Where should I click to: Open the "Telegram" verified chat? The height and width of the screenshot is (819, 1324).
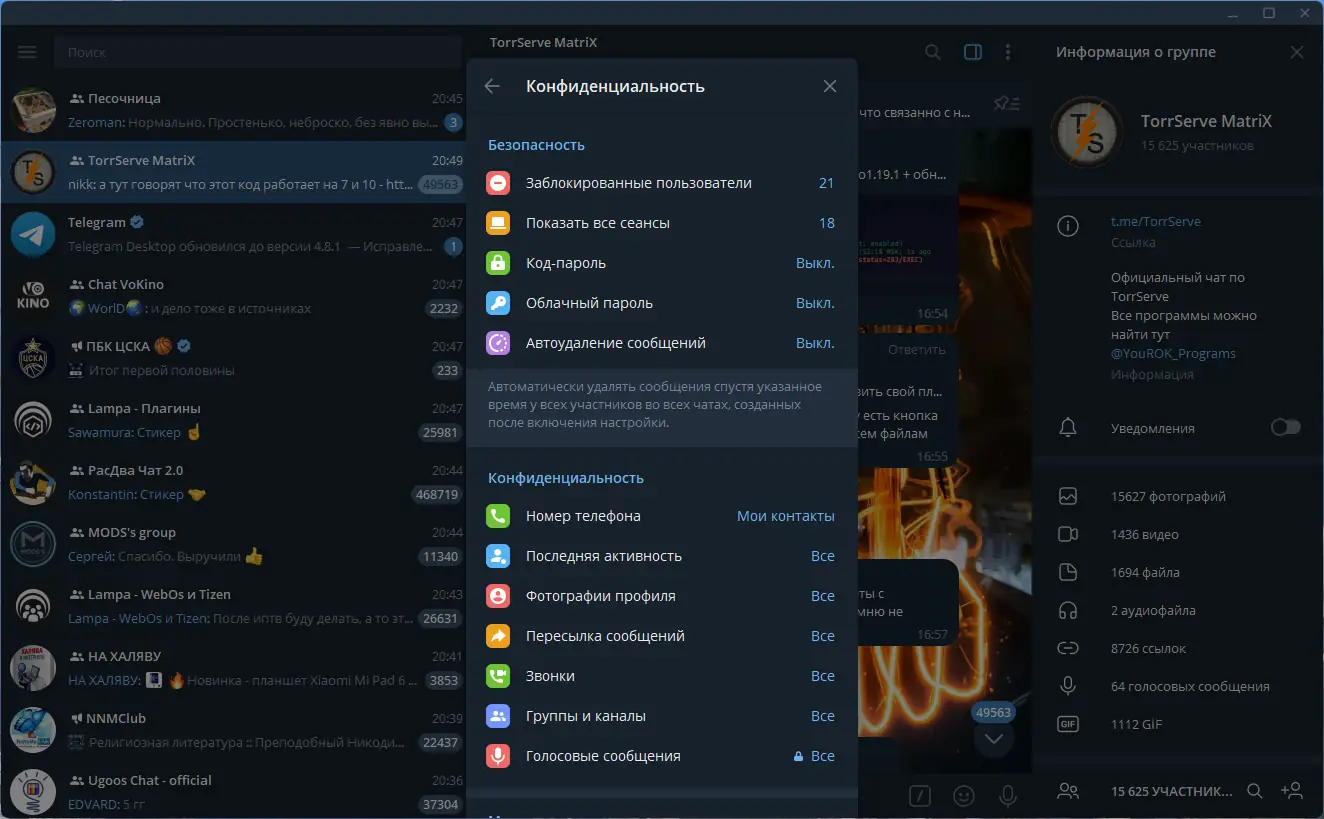pyautogui.click(x=234, y=234)
